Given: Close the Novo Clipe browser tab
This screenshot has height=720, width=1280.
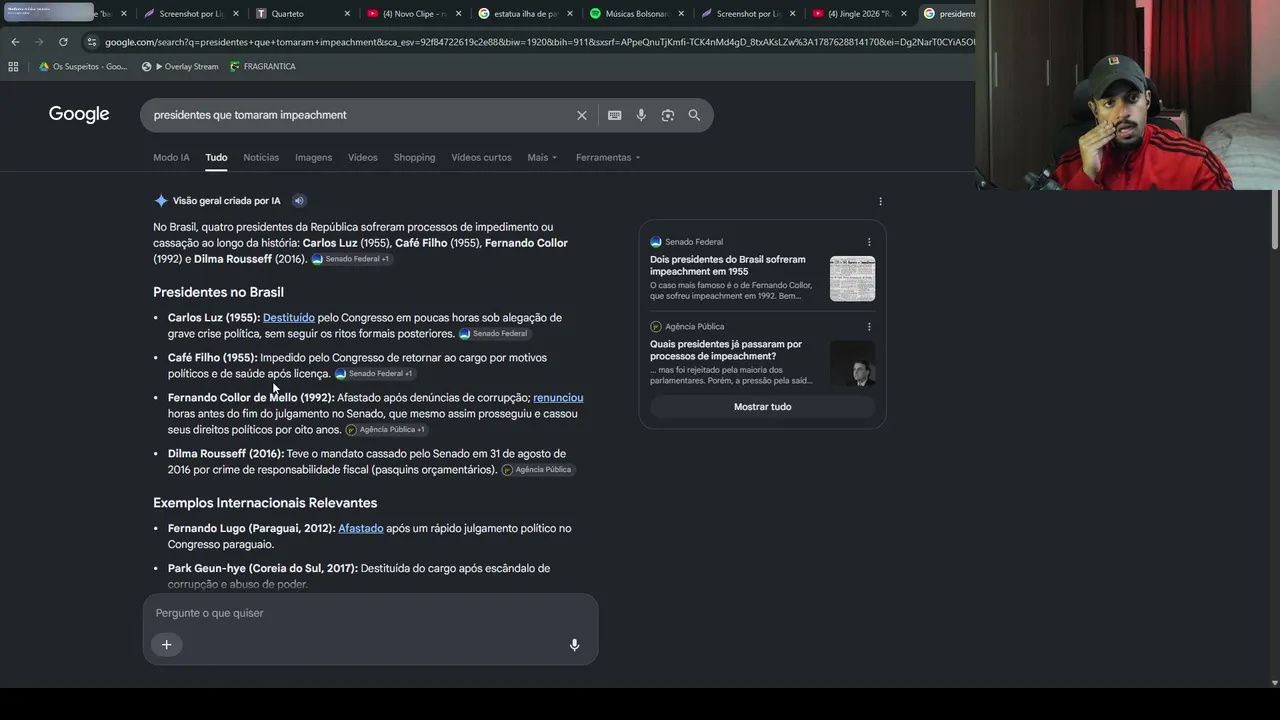Looking at the screenshot, I should pyautogui.click(x=459, y=14).
